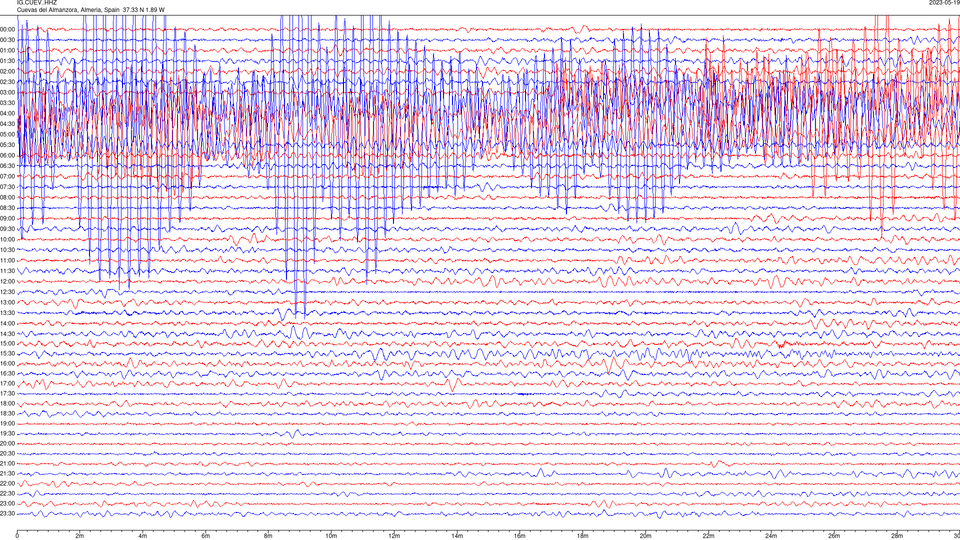This screenshot has height=540, width=960.
Task: Click the 01:30 time label
Action: pos(7,61)
